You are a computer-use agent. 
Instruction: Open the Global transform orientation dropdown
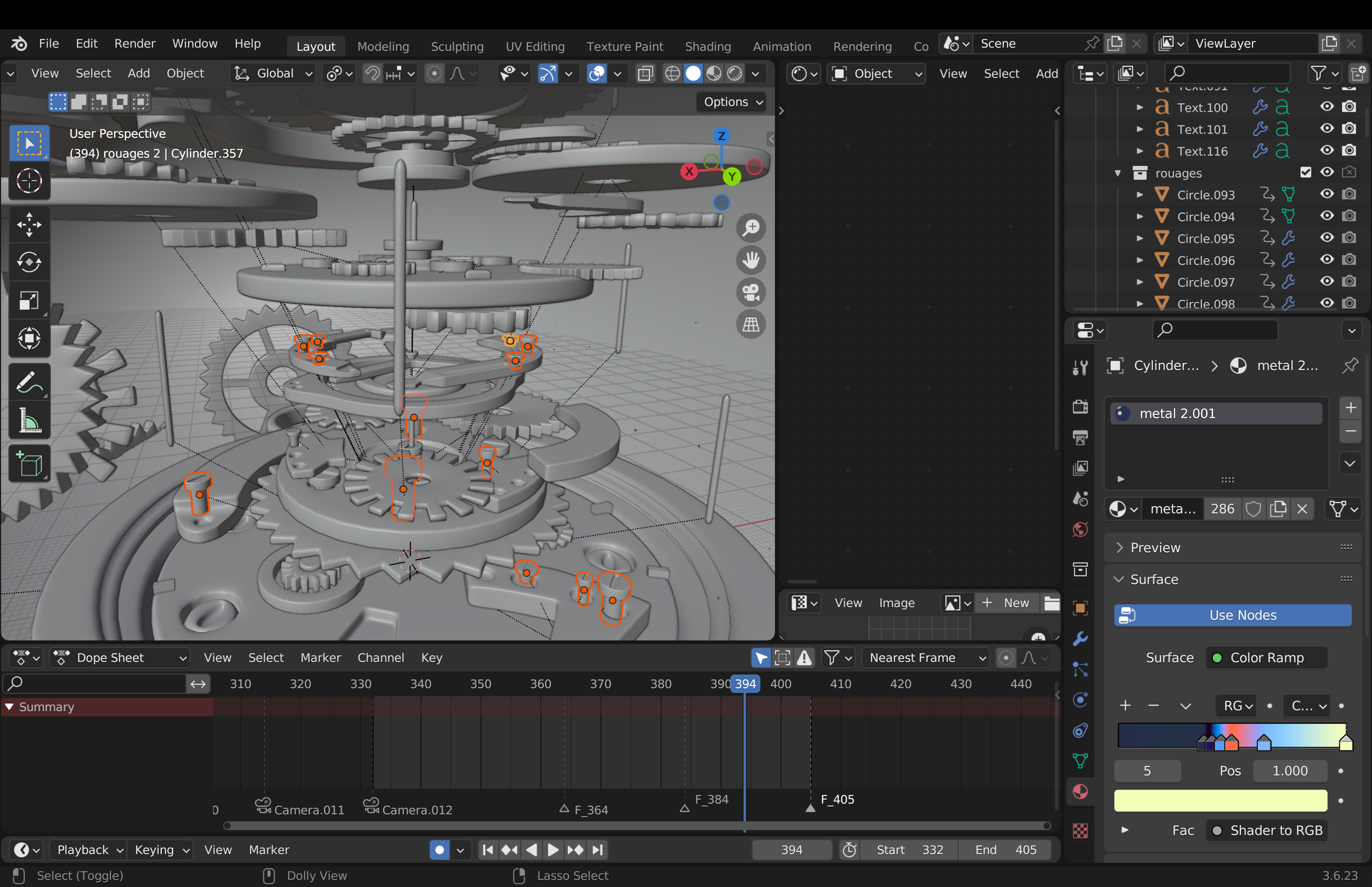[273, 73]
